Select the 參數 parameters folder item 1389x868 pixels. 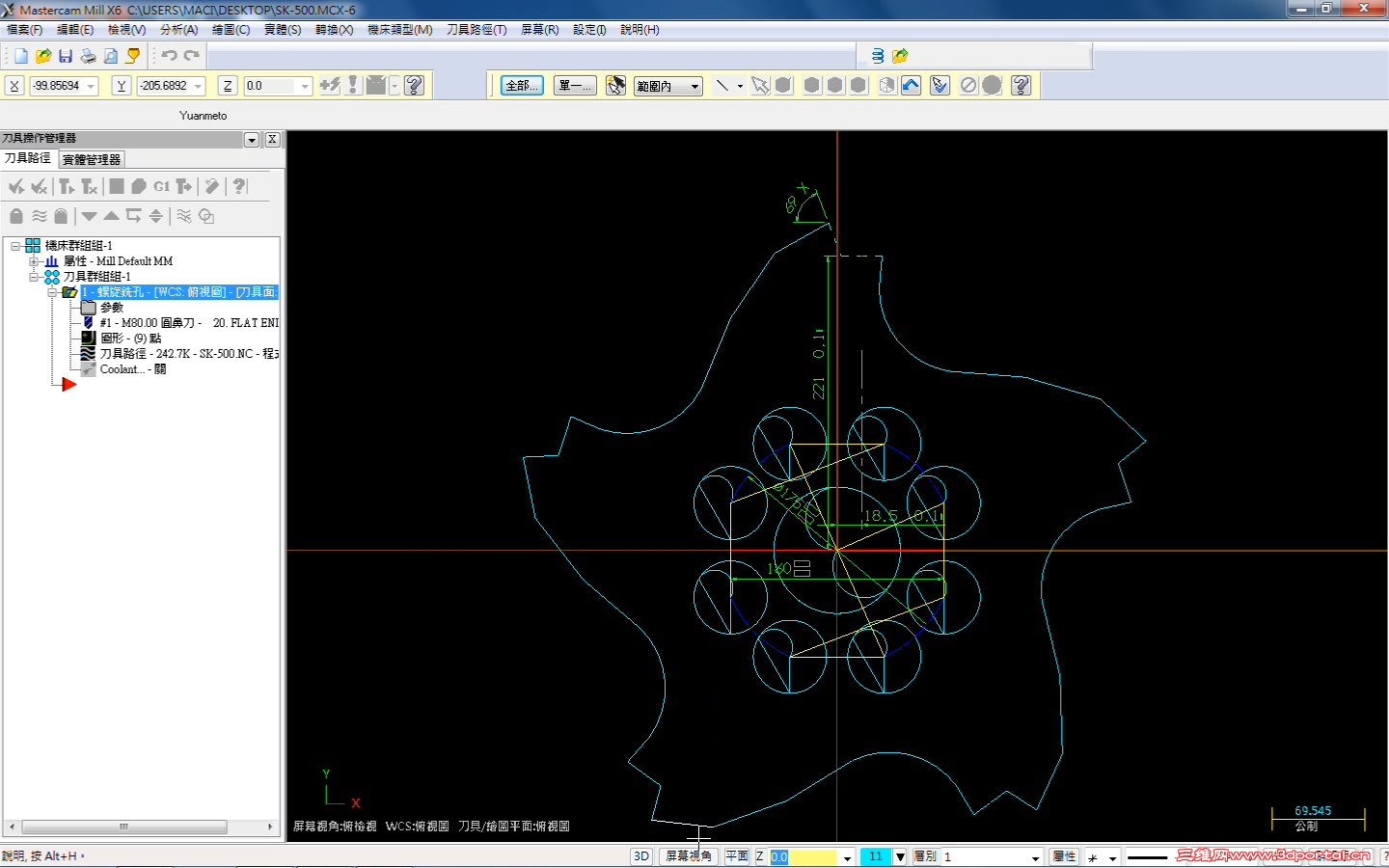(x=102, y=308)
